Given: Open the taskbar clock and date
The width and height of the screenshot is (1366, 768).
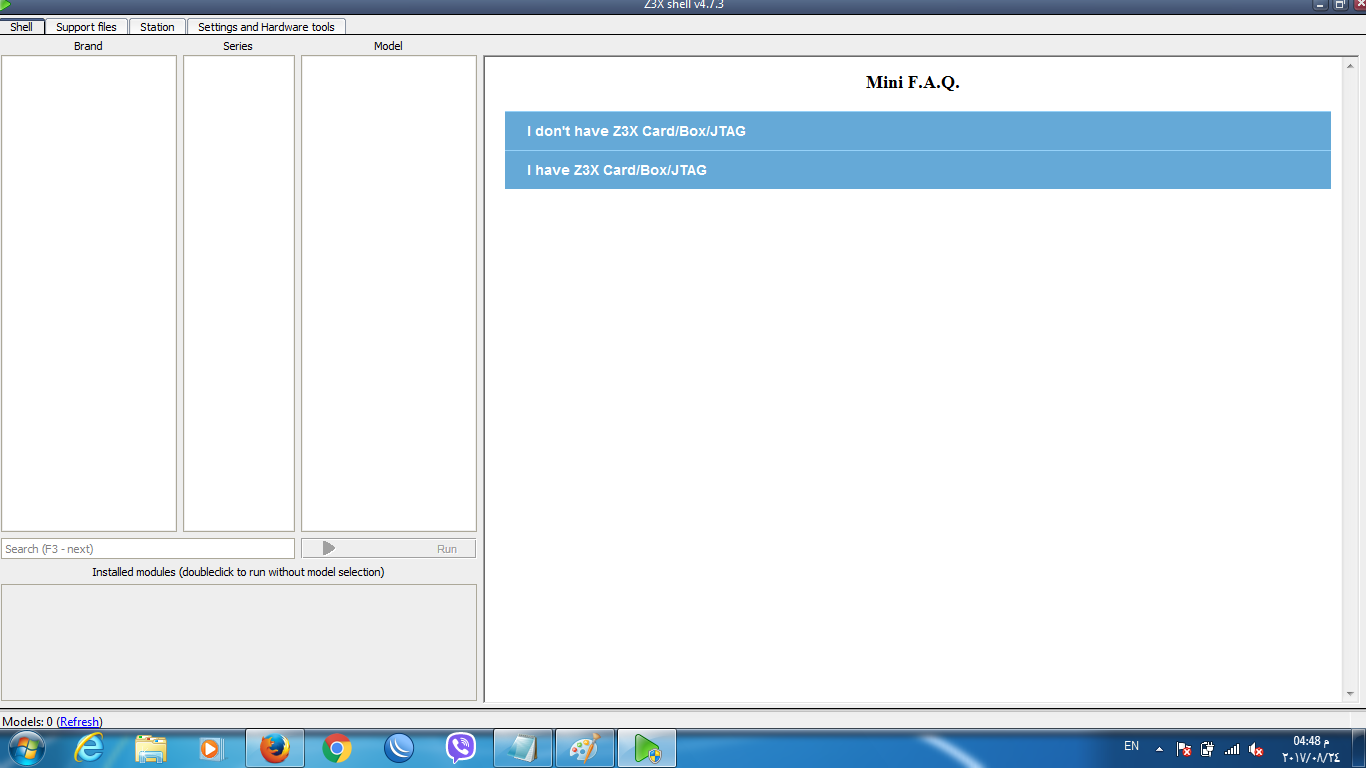Looking at the screenshot, I should click(x=1311, y=749).
